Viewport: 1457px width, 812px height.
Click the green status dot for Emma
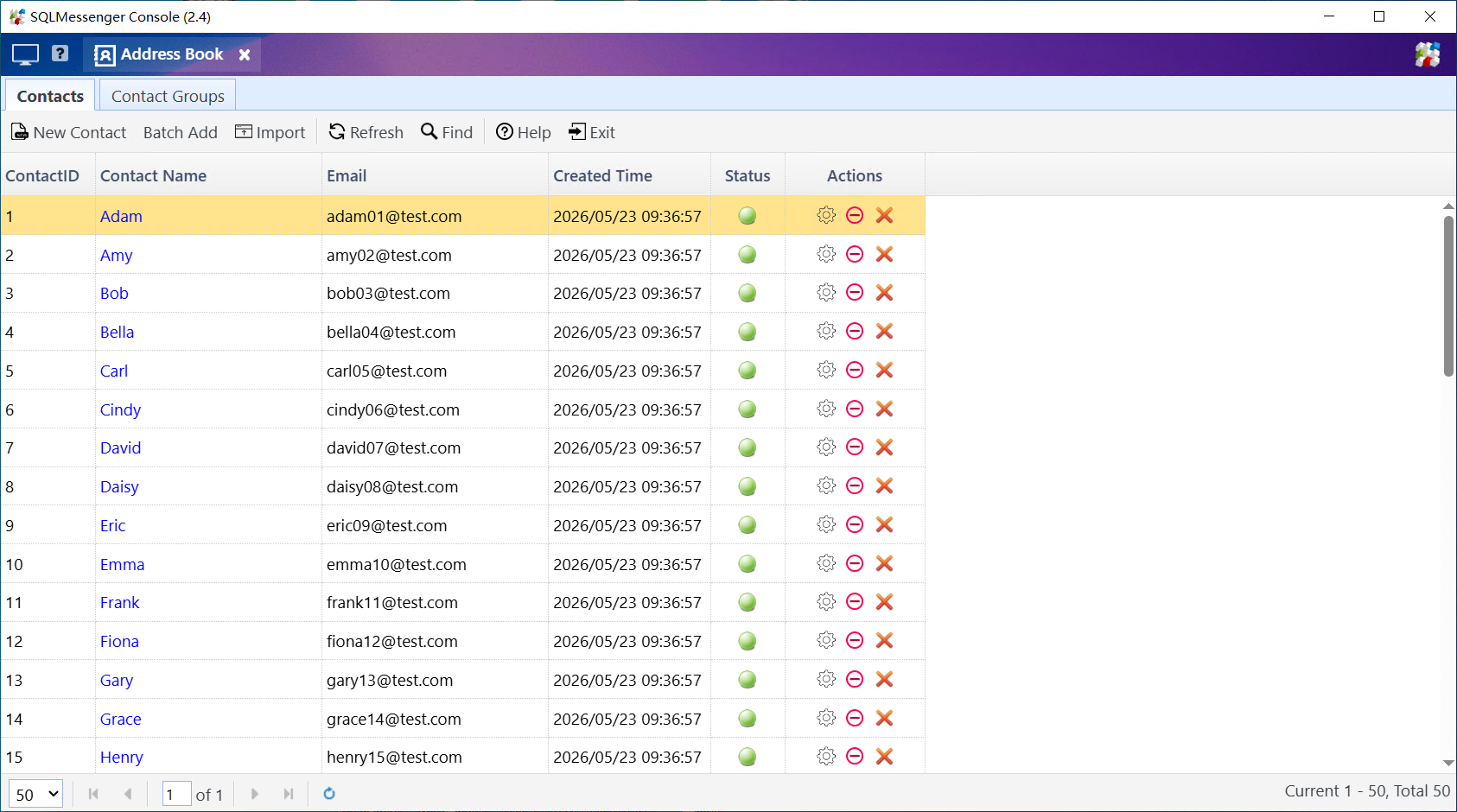748,564
